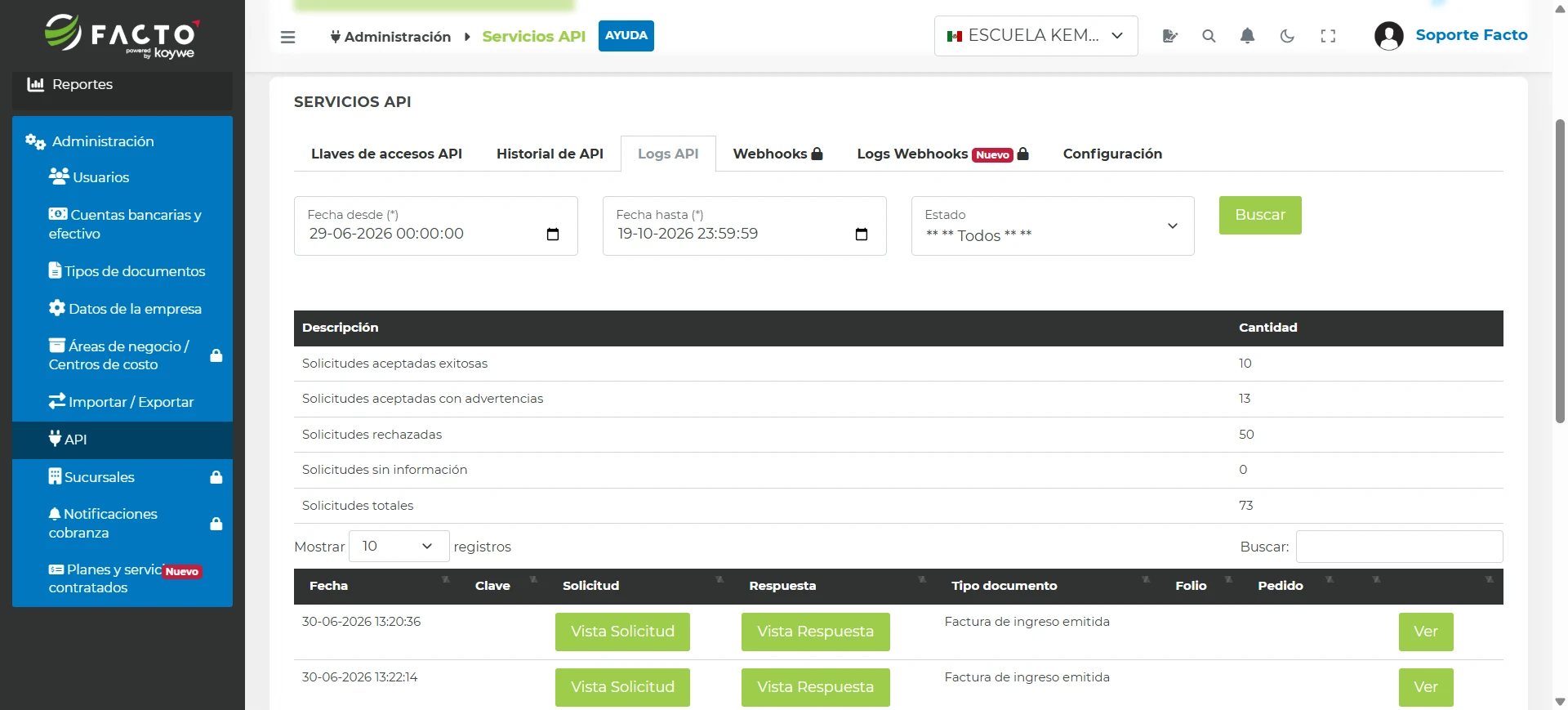1568x710 pixels.
Task: Switch to Logs Webhooks tab
Action: (x=942, y=154)
